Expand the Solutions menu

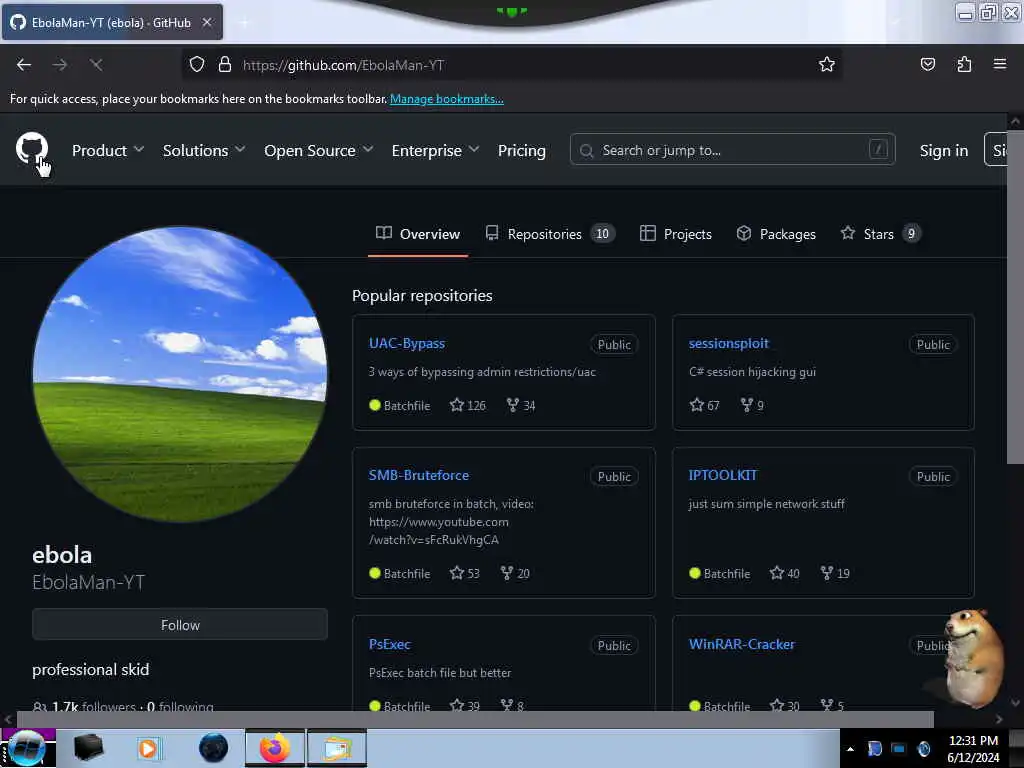[x=204, y=151]
